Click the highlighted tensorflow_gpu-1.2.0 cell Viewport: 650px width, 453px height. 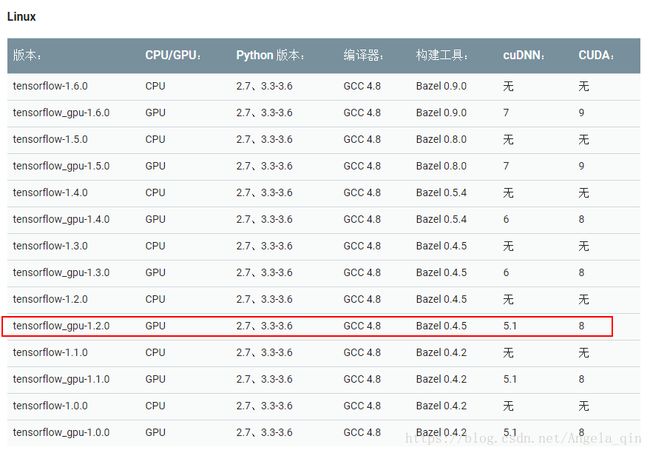[61, 326]
